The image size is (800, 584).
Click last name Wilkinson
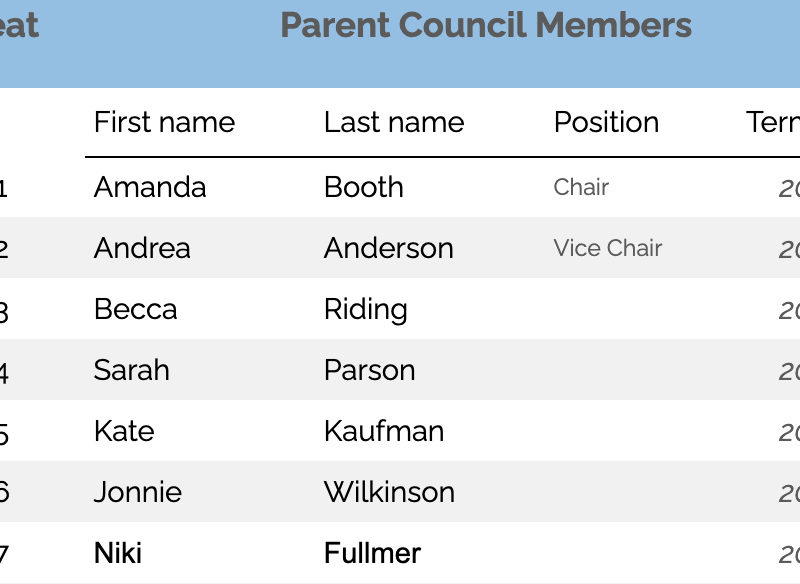coord(389,492)
